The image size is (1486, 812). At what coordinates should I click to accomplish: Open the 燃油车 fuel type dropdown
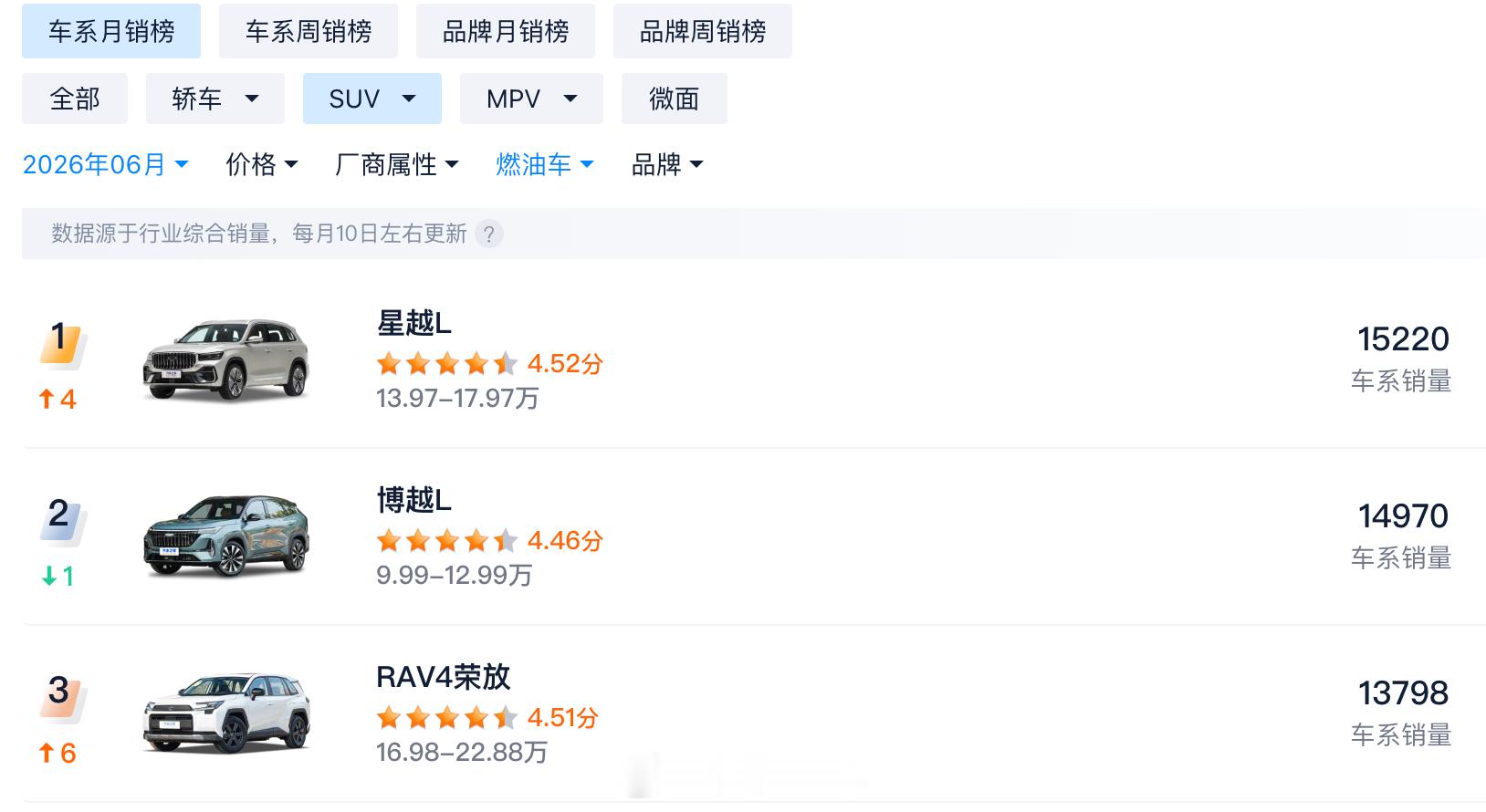(x=545, y=165)
